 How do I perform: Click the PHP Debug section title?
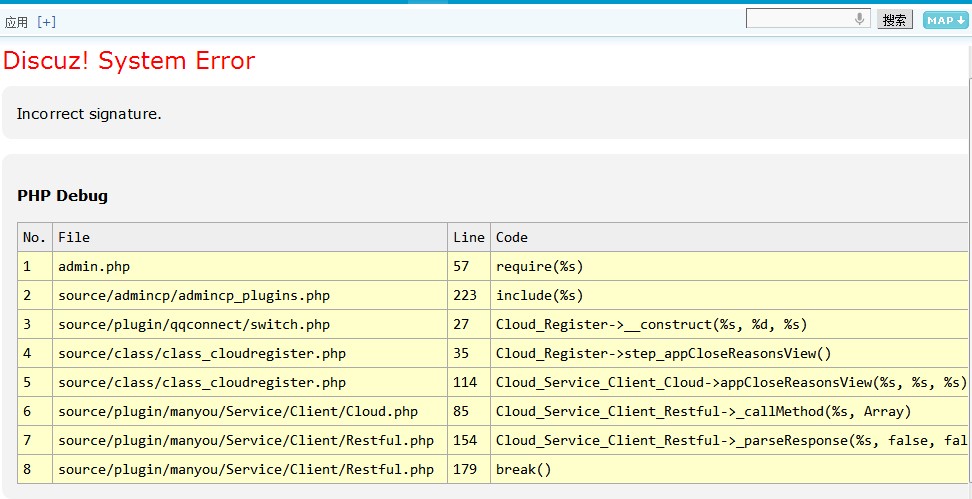coord(62,196)
